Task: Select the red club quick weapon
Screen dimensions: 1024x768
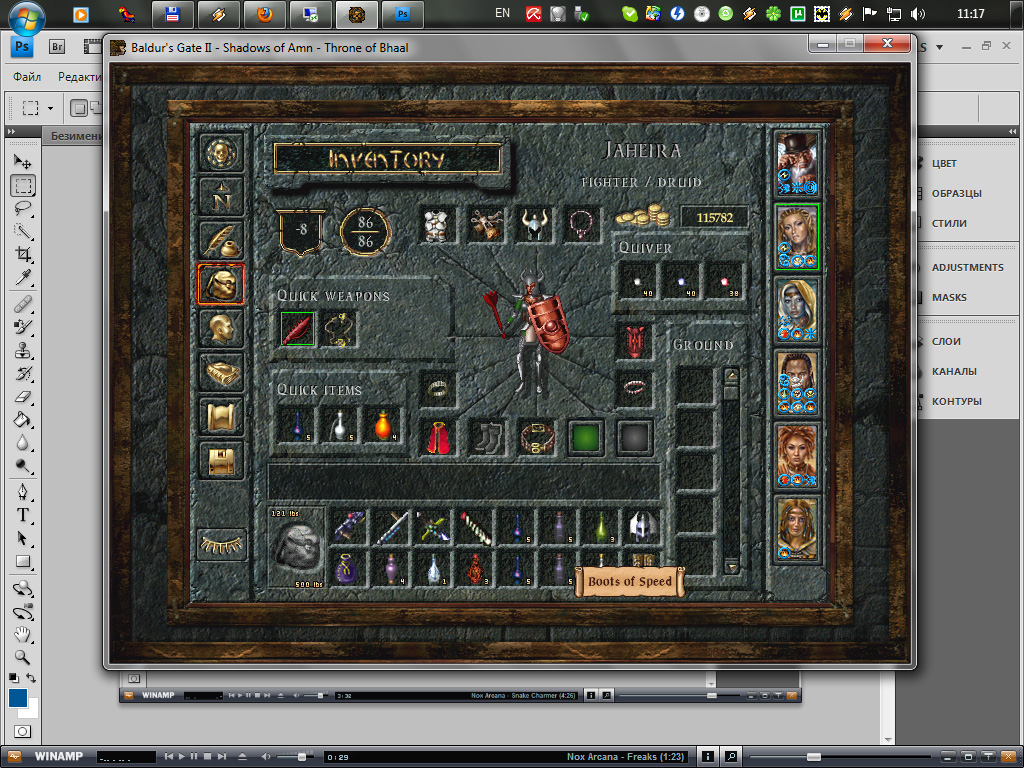Action: point(298,328)
